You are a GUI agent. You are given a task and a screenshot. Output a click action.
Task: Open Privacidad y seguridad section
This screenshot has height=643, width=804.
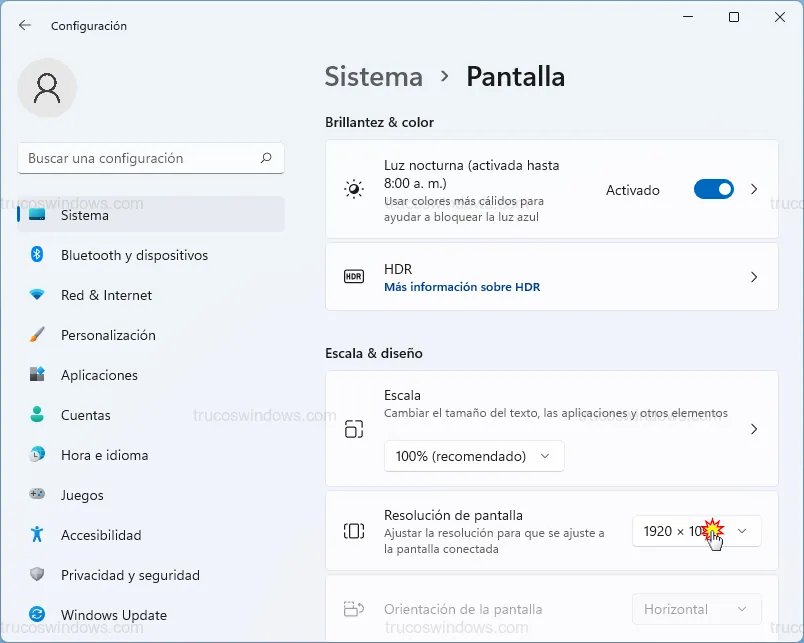(130, 575)
